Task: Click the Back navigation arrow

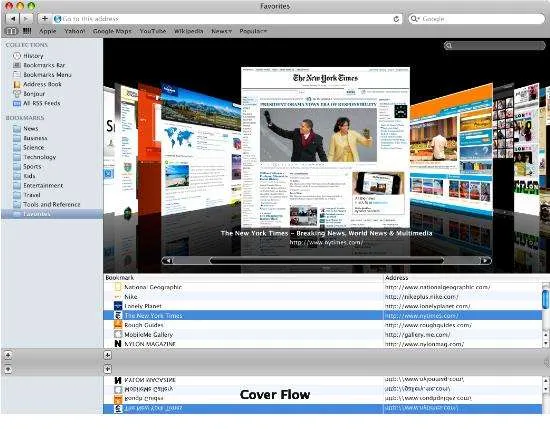Action: pos(13,19)
